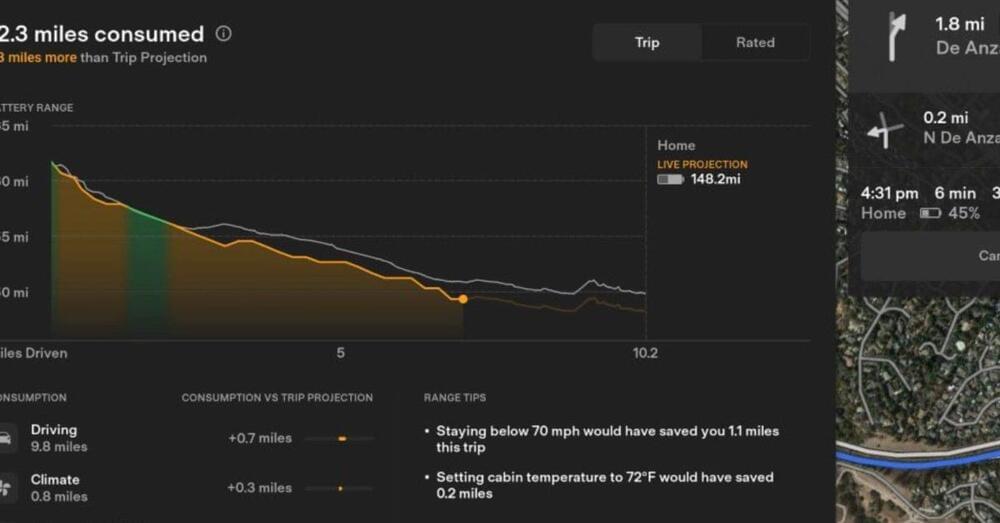Select the Climate fan icon
This screenshot has height=523, width=1000.
click(x=6, y=487)
